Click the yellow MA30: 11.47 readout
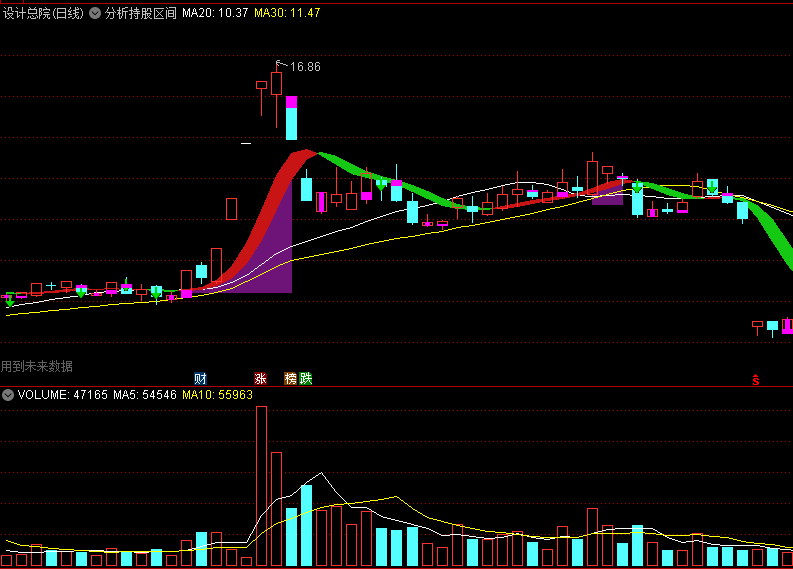This screenshot has width=793, height=569. click(x=287, y=13)
